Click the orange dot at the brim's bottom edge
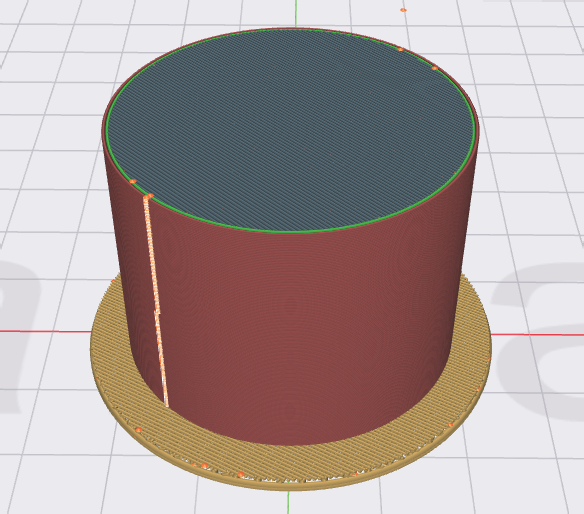 click(x=241, y=474)
